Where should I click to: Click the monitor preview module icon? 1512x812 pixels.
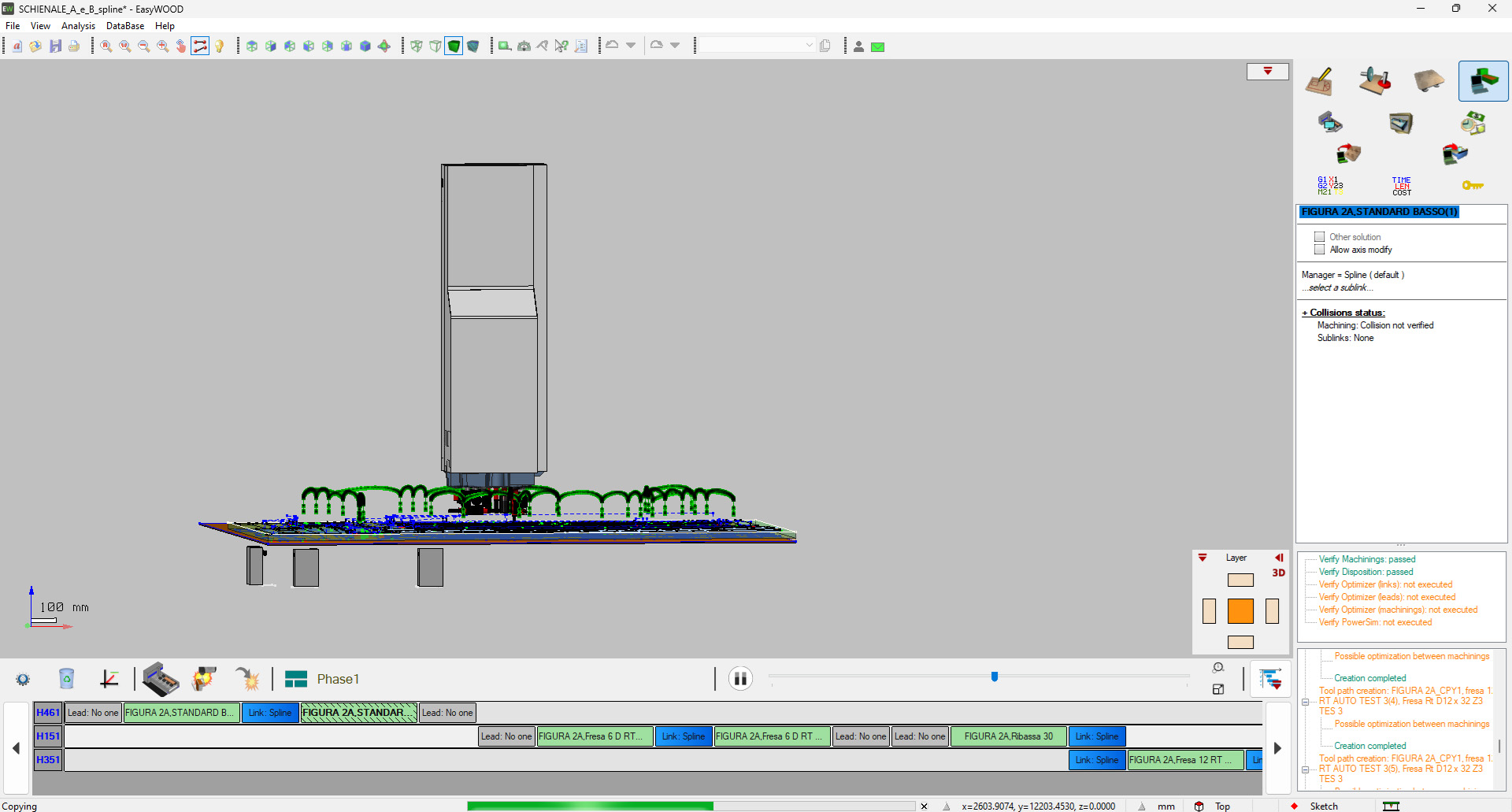(x=1331, y=122)
